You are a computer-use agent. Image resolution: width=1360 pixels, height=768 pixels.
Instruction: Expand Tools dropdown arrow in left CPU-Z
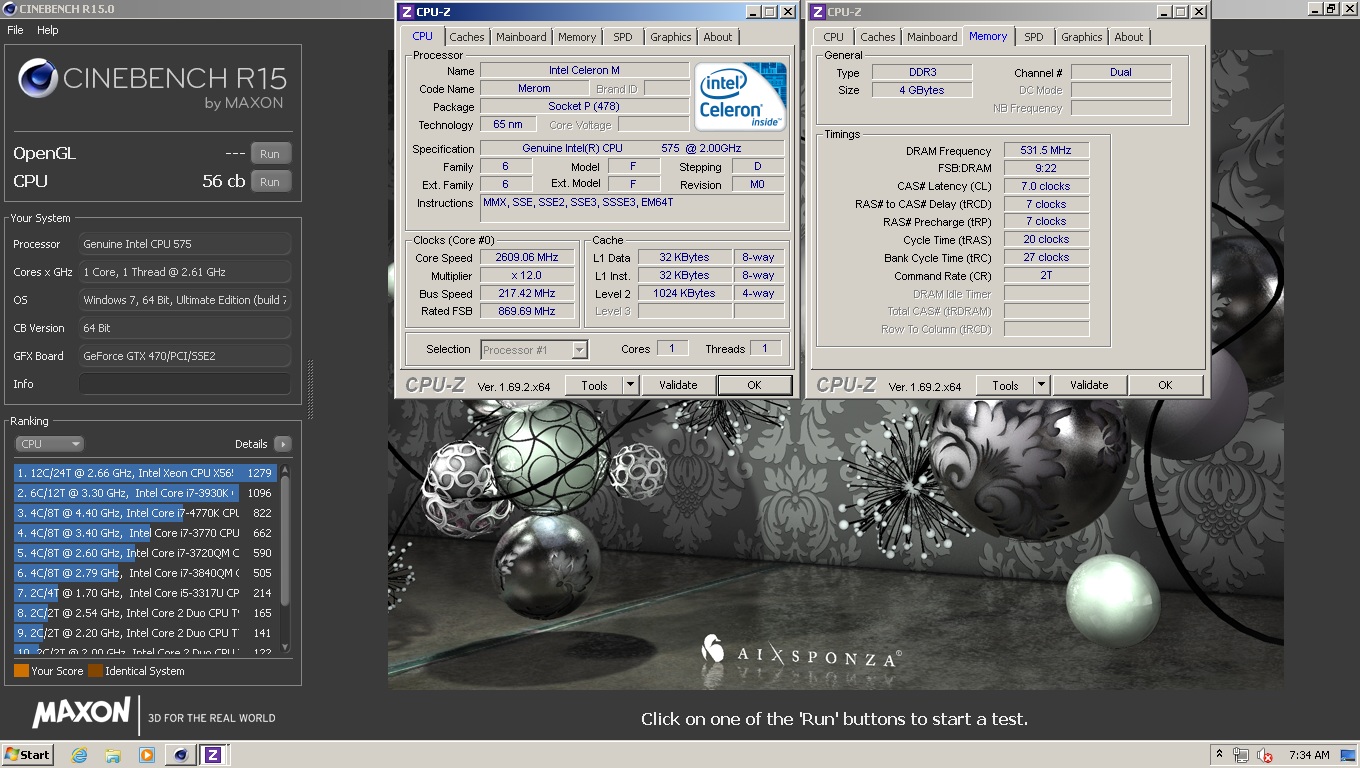[630, 385]
